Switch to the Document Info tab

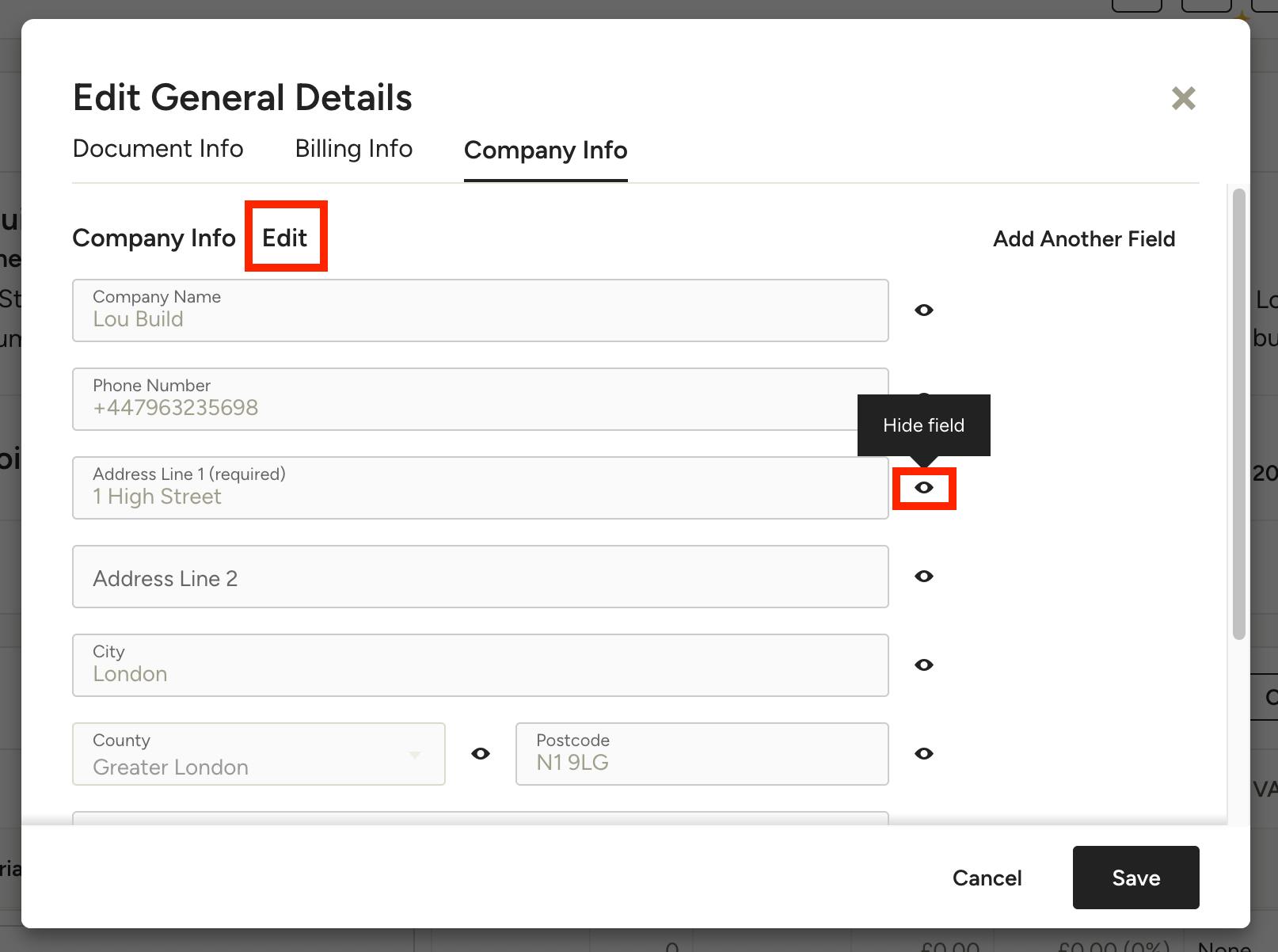(x=158, y=149)
